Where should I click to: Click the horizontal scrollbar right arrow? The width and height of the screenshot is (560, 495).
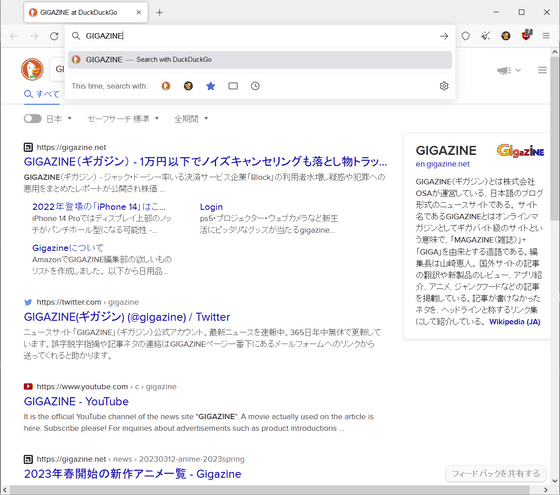[545, 489]
